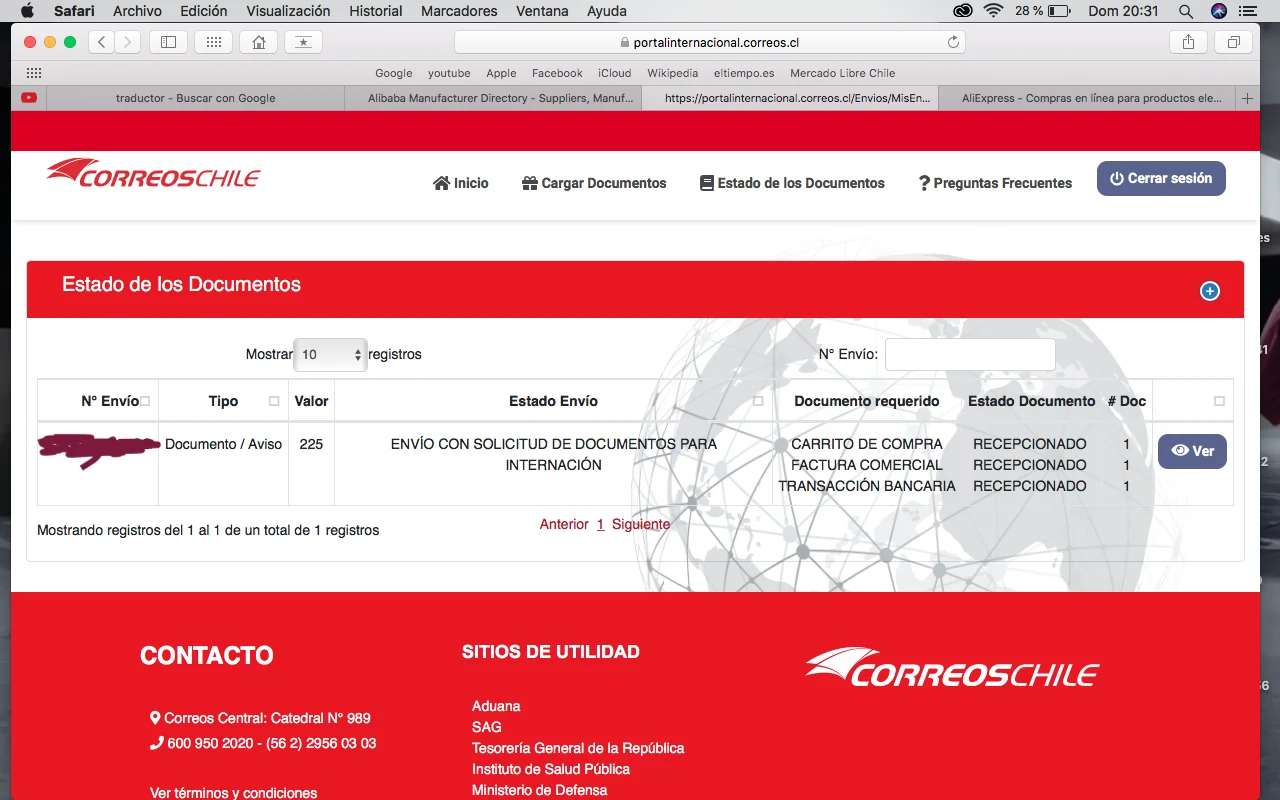Click the Anterior pagination link
Image resolution: width=1280 pixels, height=800 pixels.
pyautogui.click(x=564, y=524)
